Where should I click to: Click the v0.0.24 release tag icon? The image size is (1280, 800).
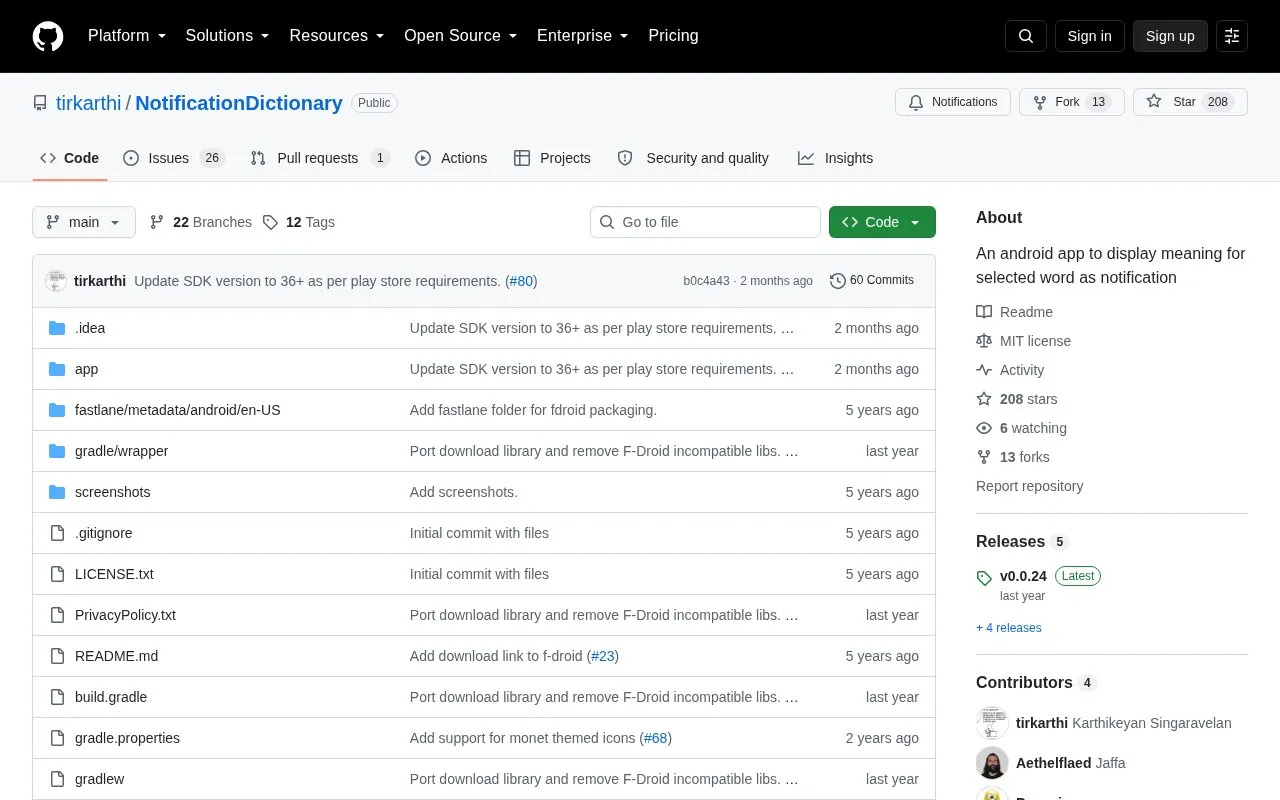984,577
